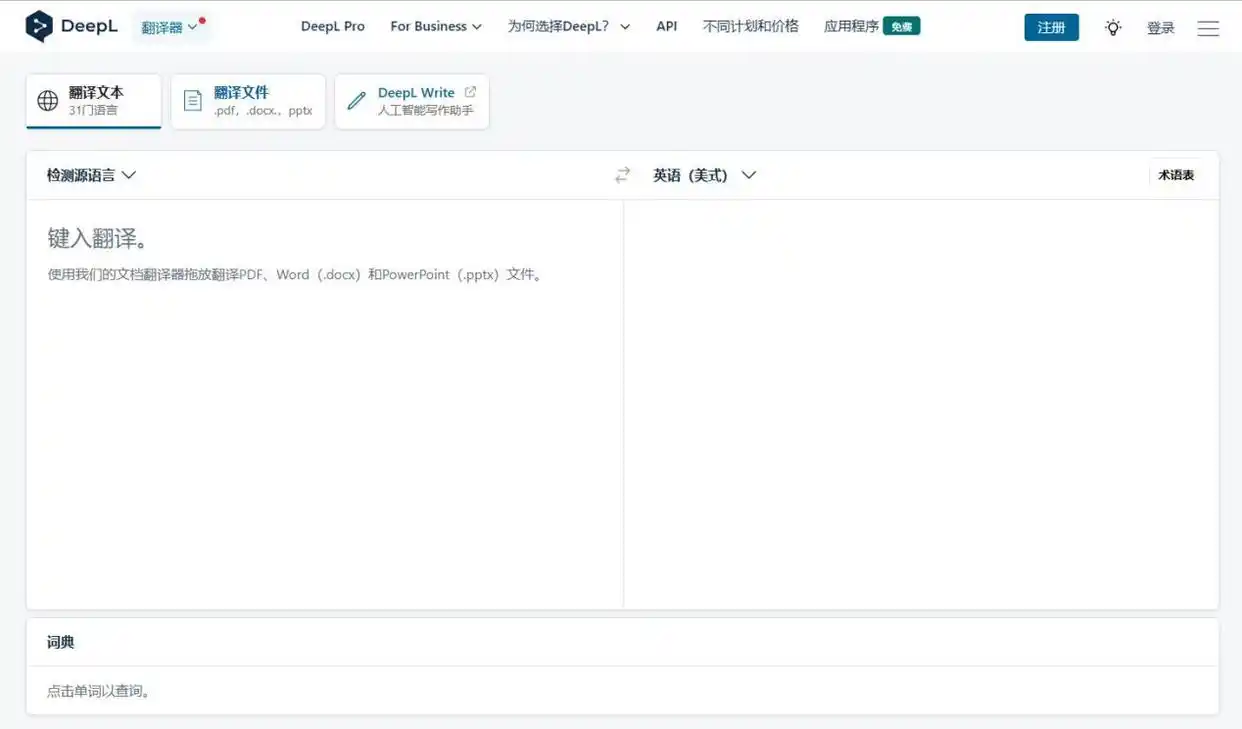1242x729 pixels.
Task: Expand the For Business dropdown menu
Action: (436, 26)
